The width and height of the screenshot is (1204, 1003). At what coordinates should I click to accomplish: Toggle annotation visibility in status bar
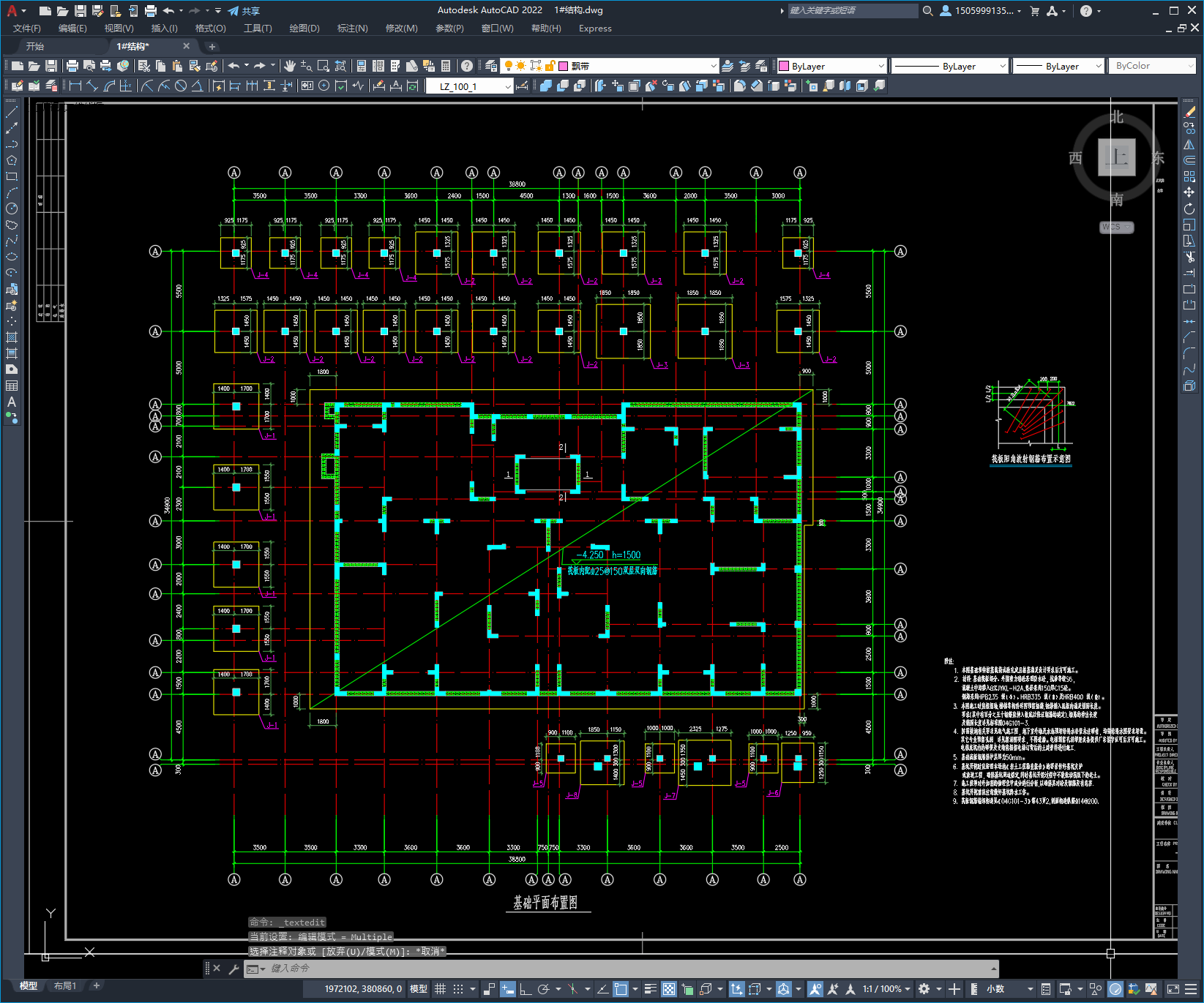pos(815,989)
